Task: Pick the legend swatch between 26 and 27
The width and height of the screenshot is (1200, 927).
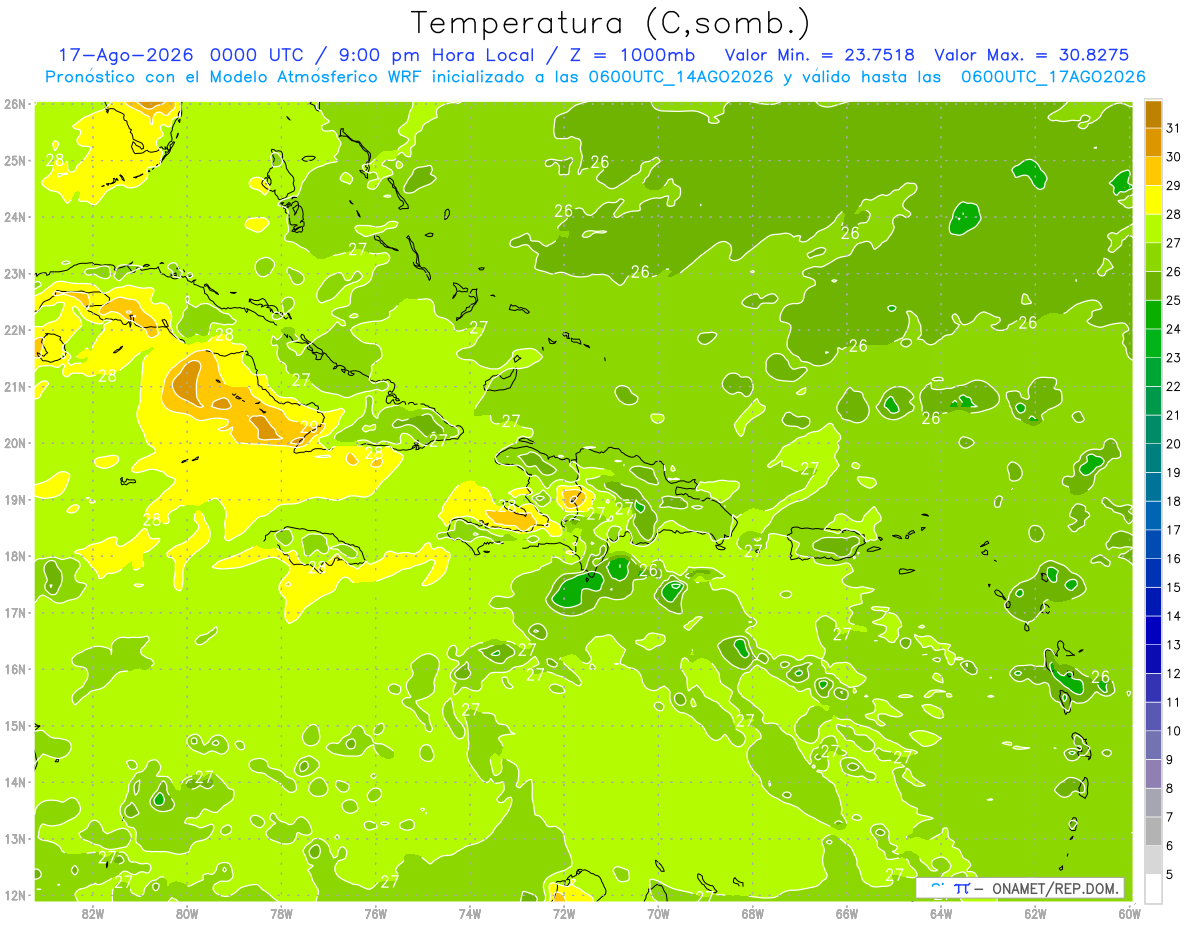Action: tap(1153, 258)
